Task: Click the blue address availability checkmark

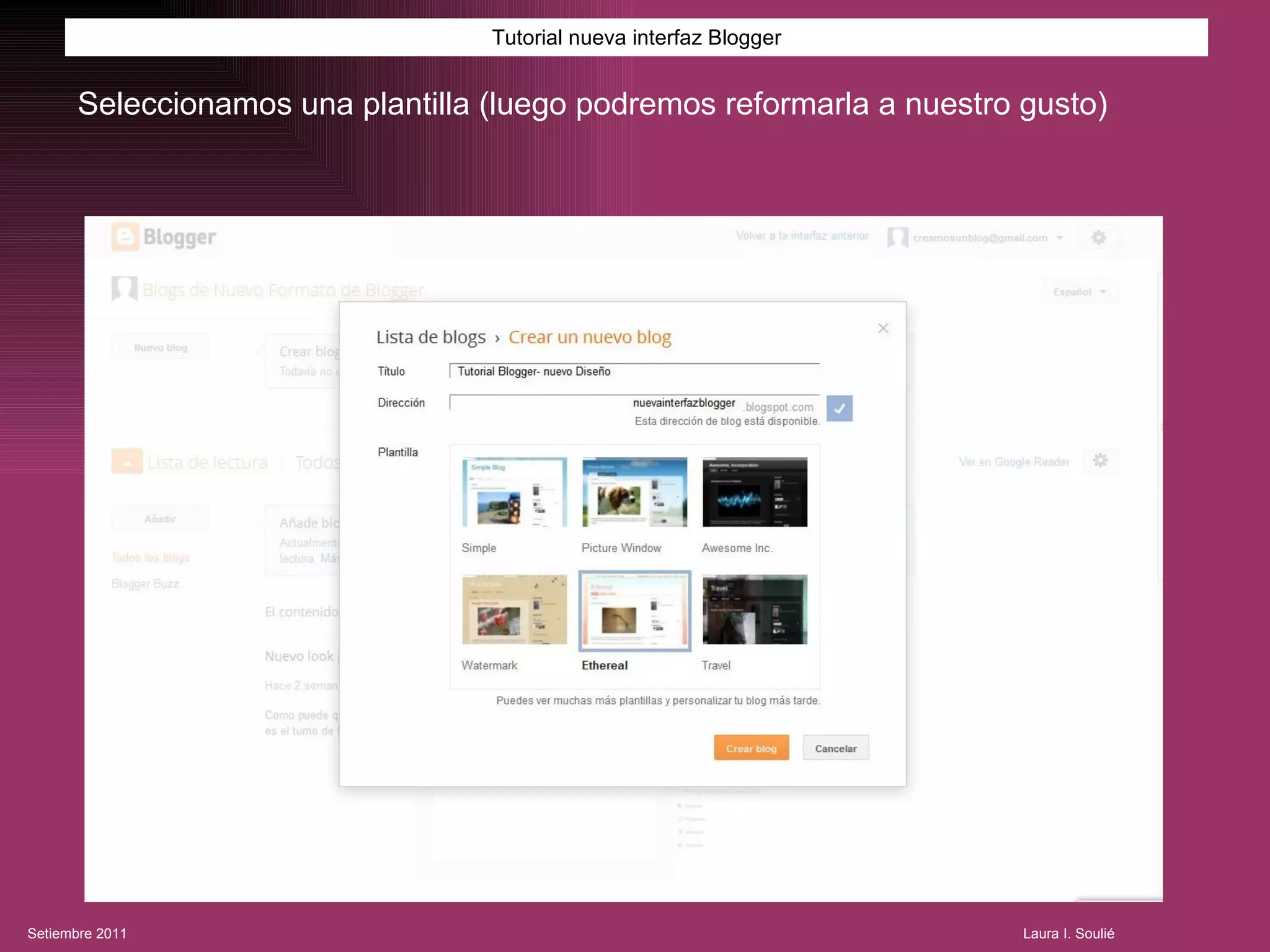Action: click(840, 408)
